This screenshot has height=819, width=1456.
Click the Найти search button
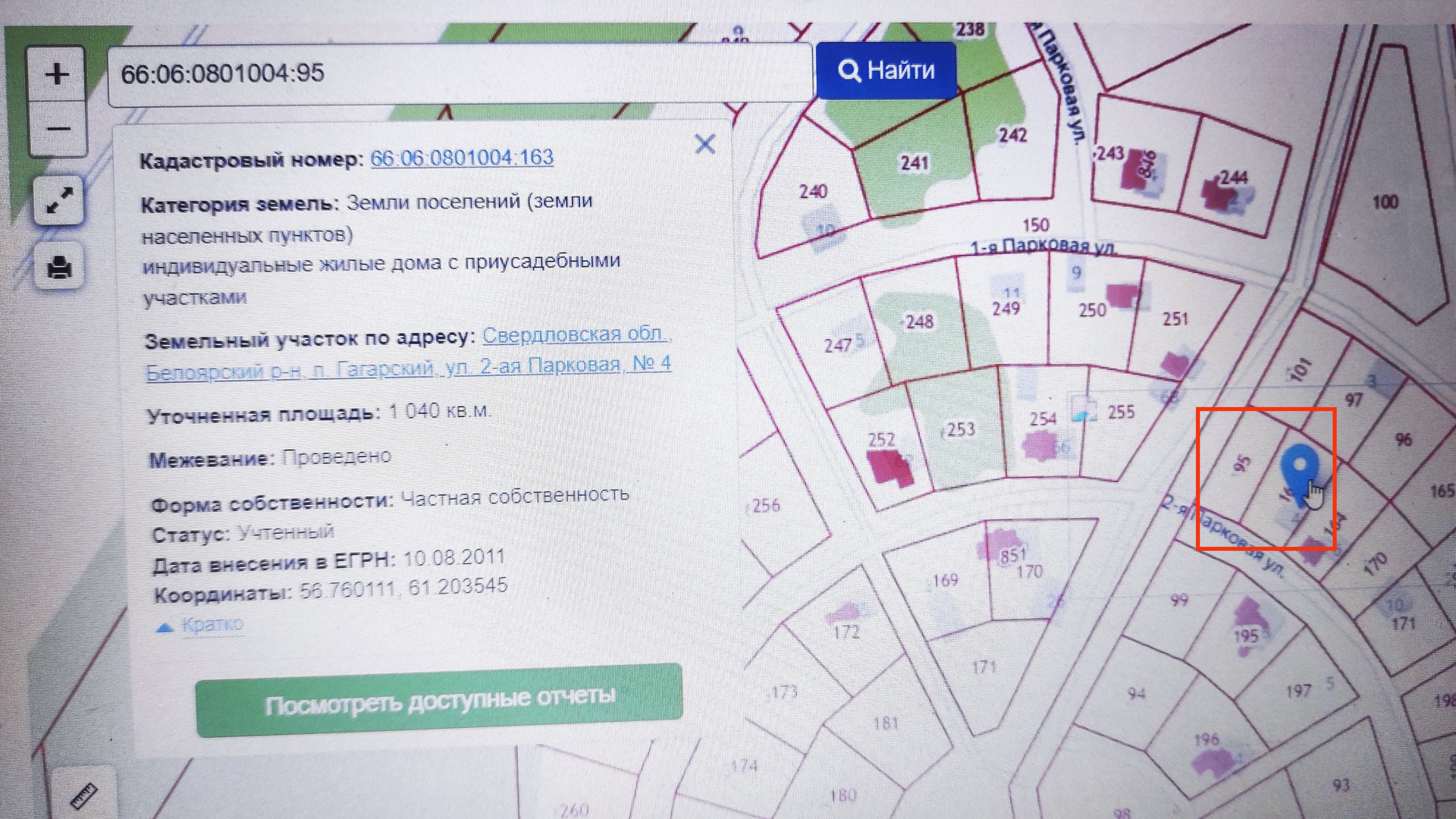[886, 71]
